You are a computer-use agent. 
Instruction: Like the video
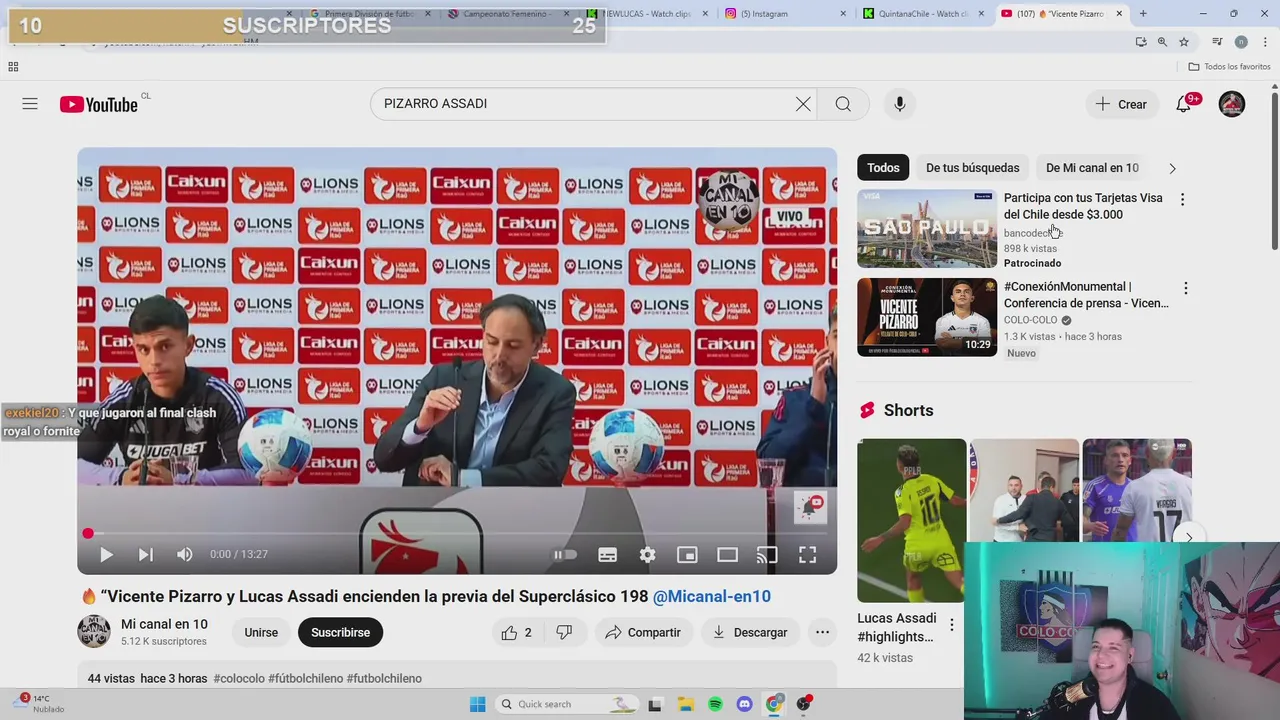click(x=517, y=632)
